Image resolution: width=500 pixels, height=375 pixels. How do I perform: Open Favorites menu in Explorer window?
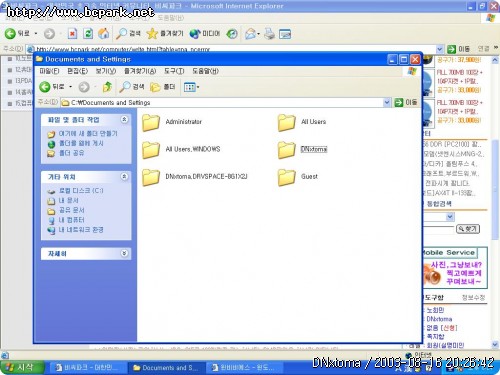pos(140,71)
